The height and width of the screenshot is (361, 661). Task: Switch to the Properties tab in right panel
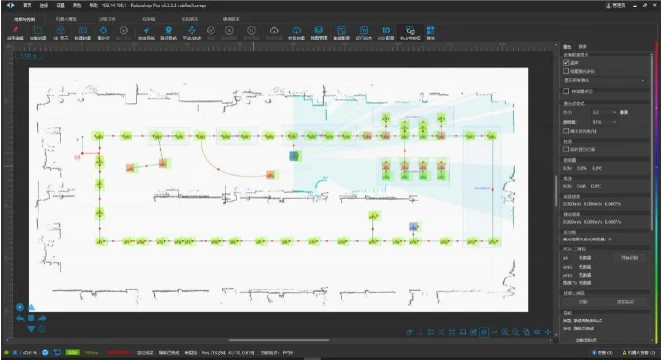pos(567,46)
